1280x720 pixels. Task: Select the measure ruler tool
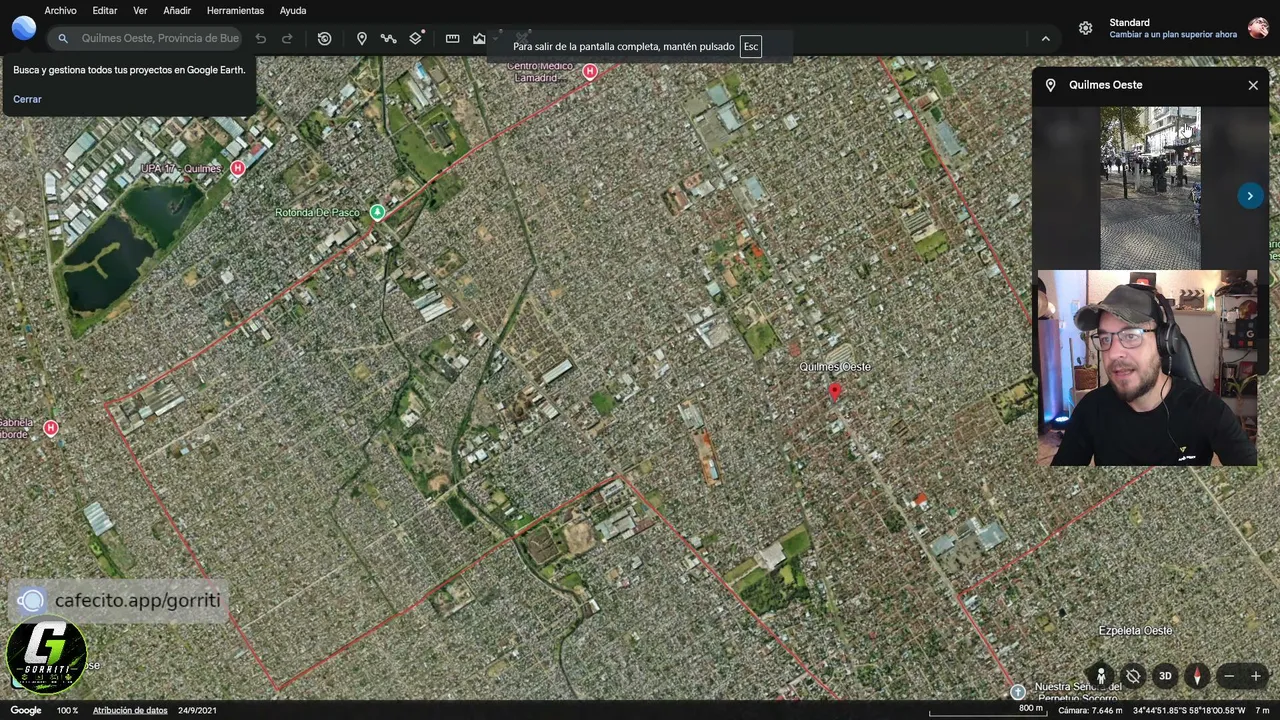(452, 39)
